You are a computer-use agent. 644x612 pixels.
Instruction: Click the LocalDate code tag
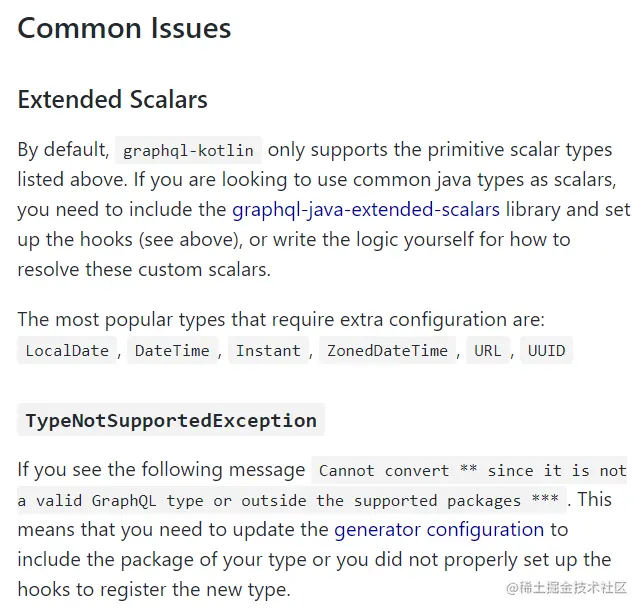pos(67,350)
